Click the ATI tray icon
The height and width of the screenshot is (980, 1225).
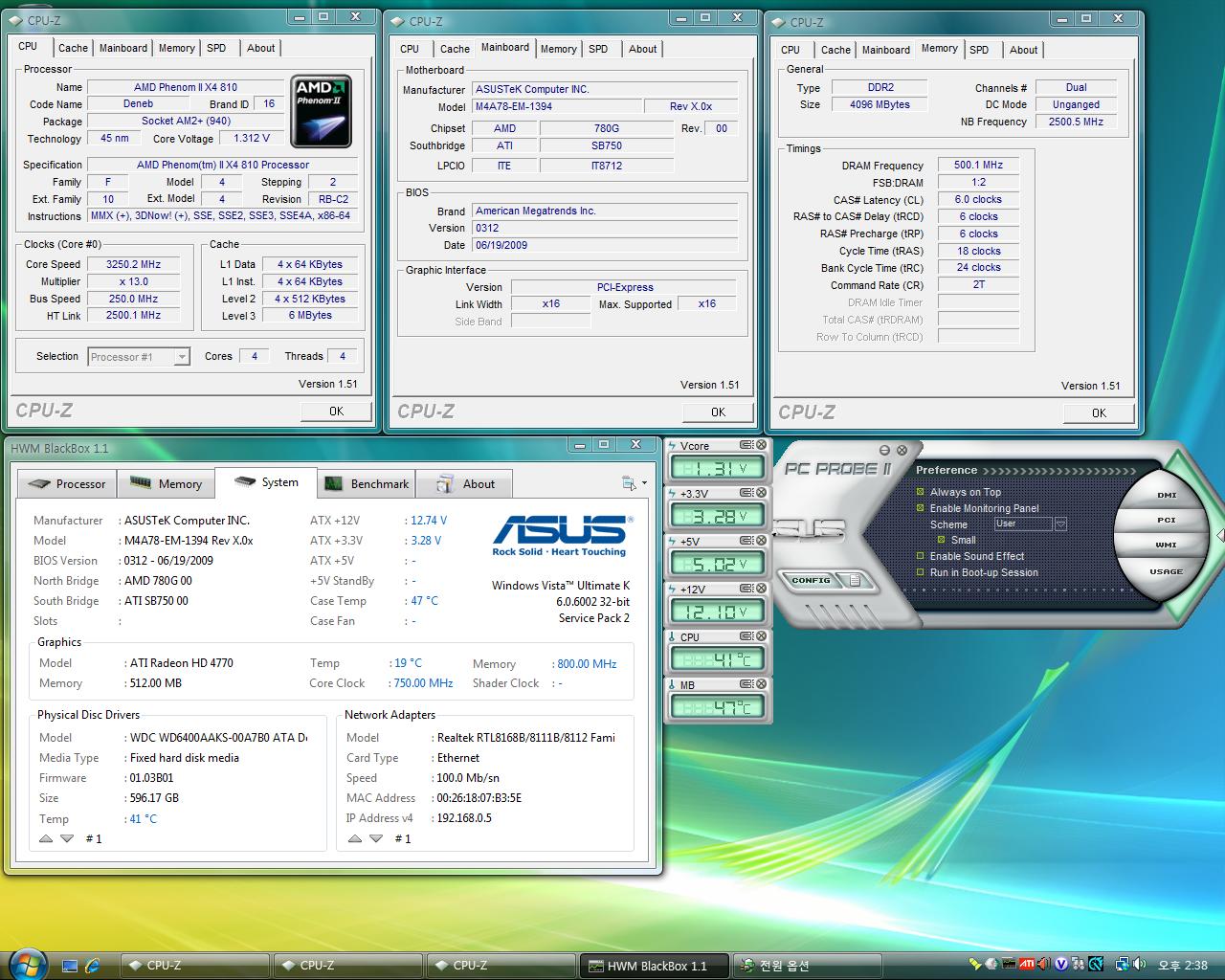pos(1026,965)
